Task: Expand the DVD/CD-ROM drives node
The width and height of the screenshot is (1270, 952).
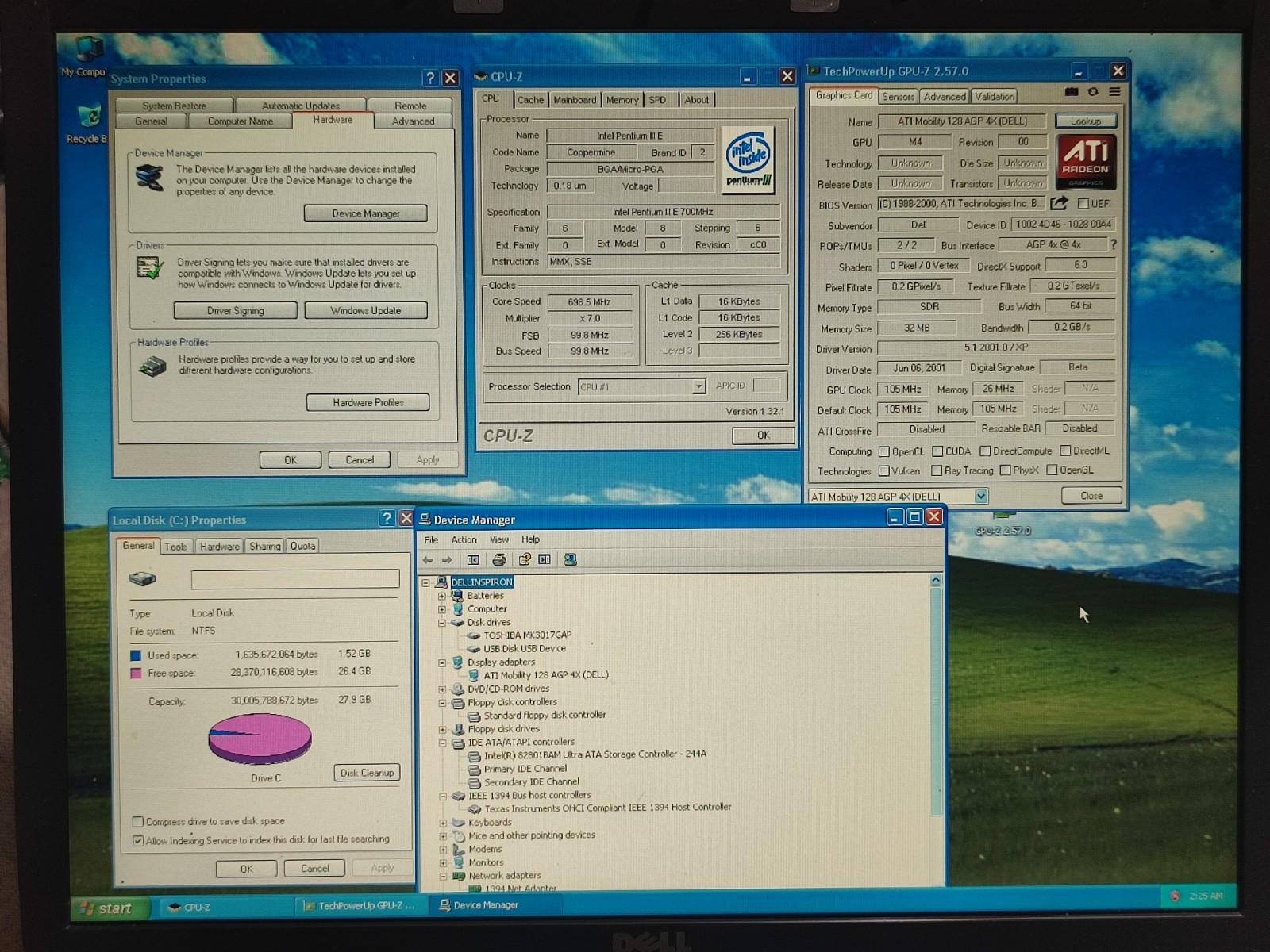Action: coord(442,689)
